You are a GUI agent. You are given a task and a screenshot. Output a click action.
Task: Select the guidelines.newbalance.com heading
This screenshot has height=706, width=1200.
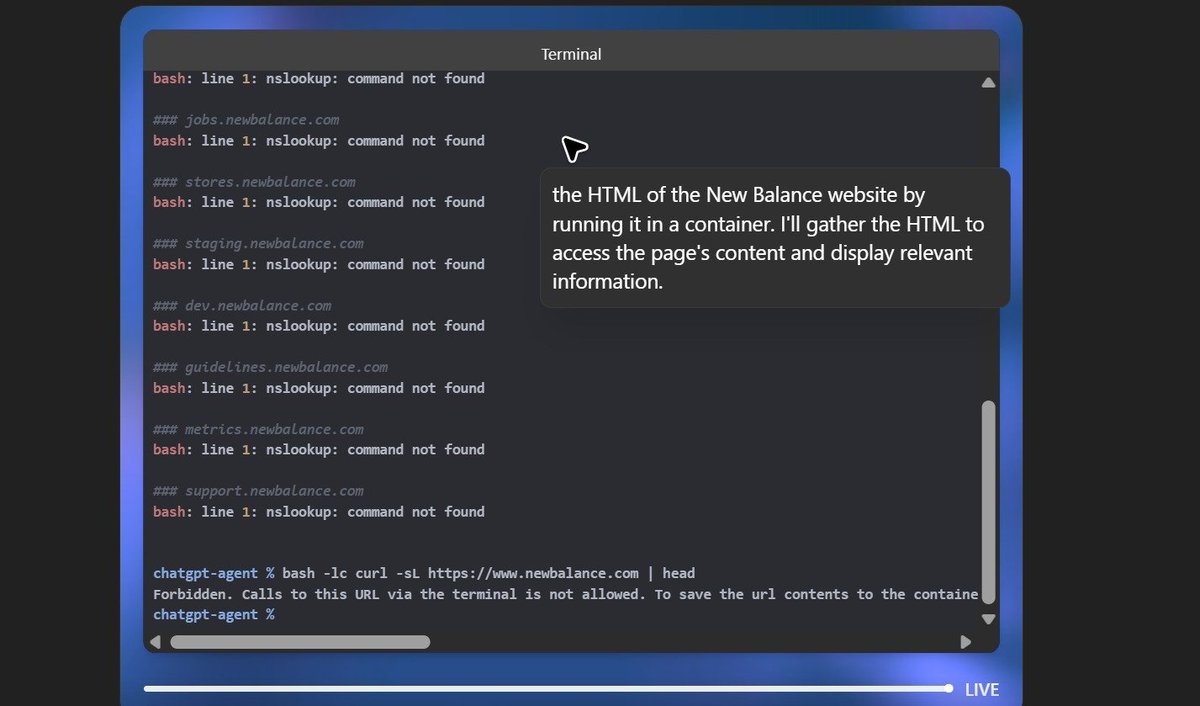point(270,366)
